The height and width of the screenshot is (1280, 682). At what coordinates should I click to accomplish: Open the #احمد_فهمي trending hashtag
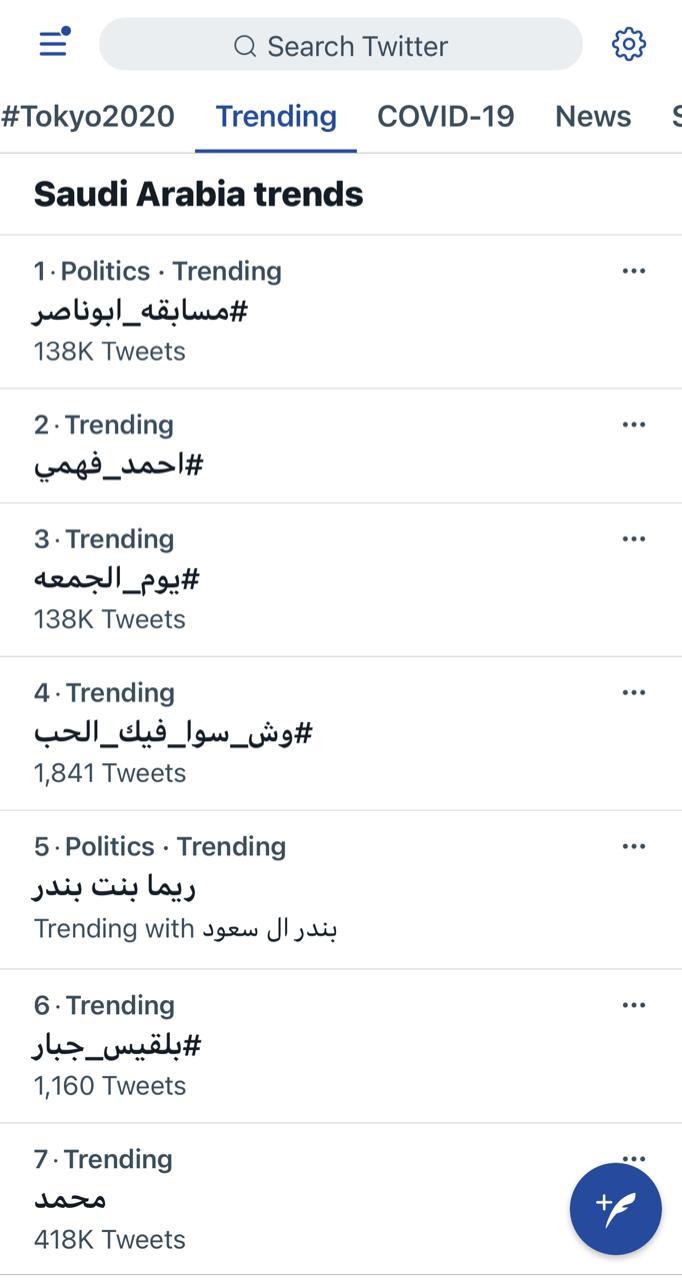tap(119, 465)
